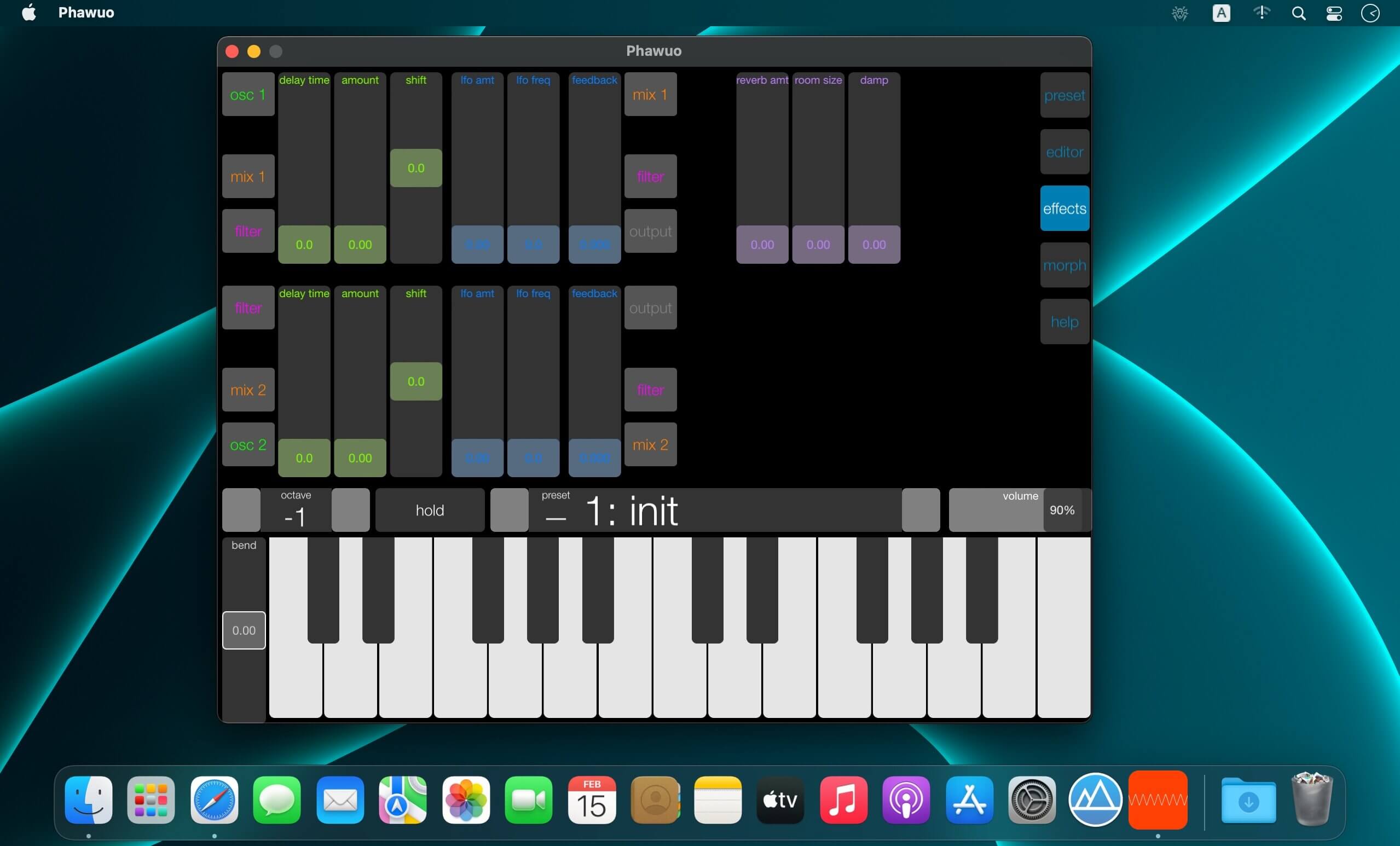Viewport: 1400px width, 846px height.
Task: Click the mix 2 output button near feedback
Action: 651,444
